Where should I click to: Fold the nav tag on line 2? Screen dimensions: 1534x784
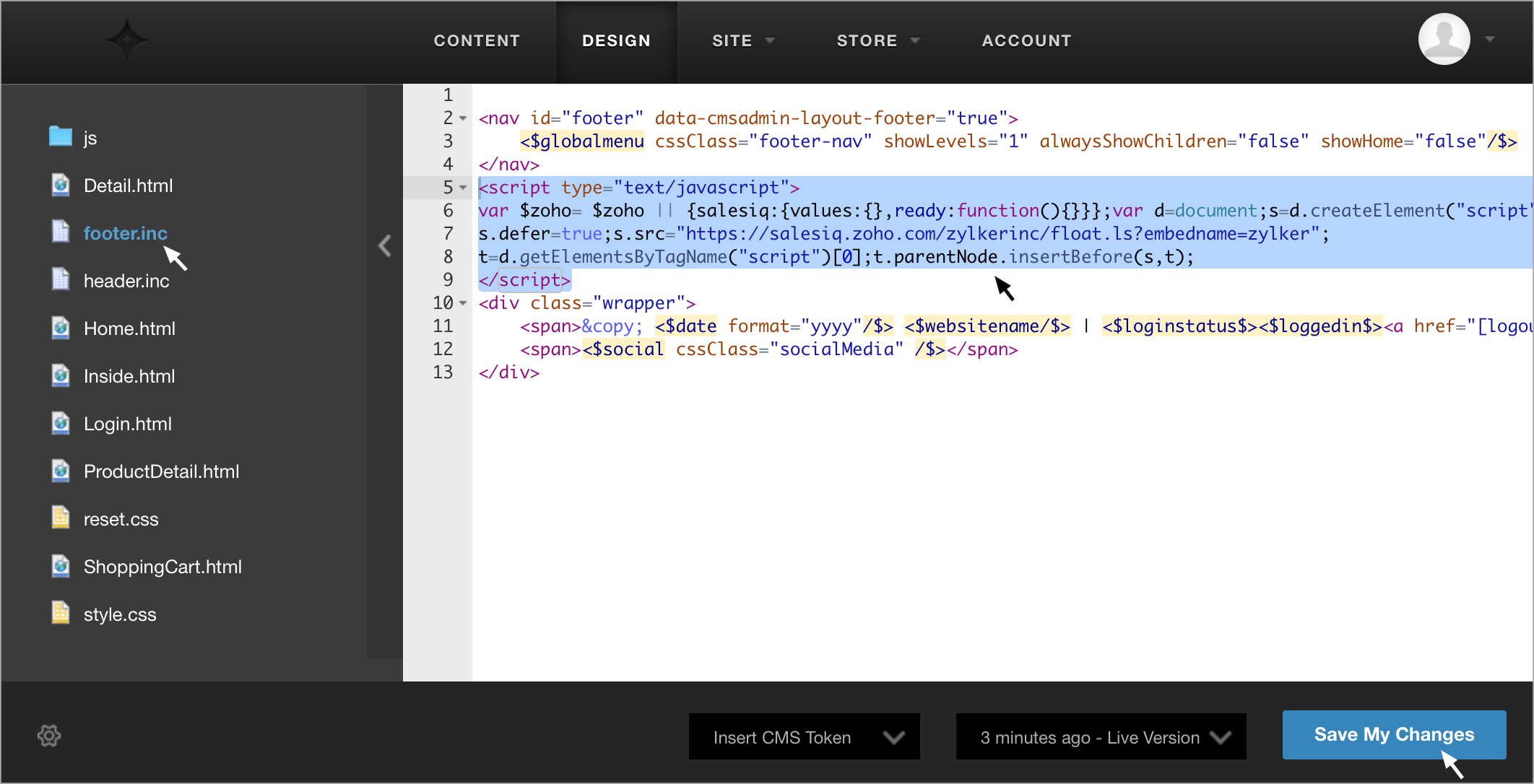(x=463, y=118)
